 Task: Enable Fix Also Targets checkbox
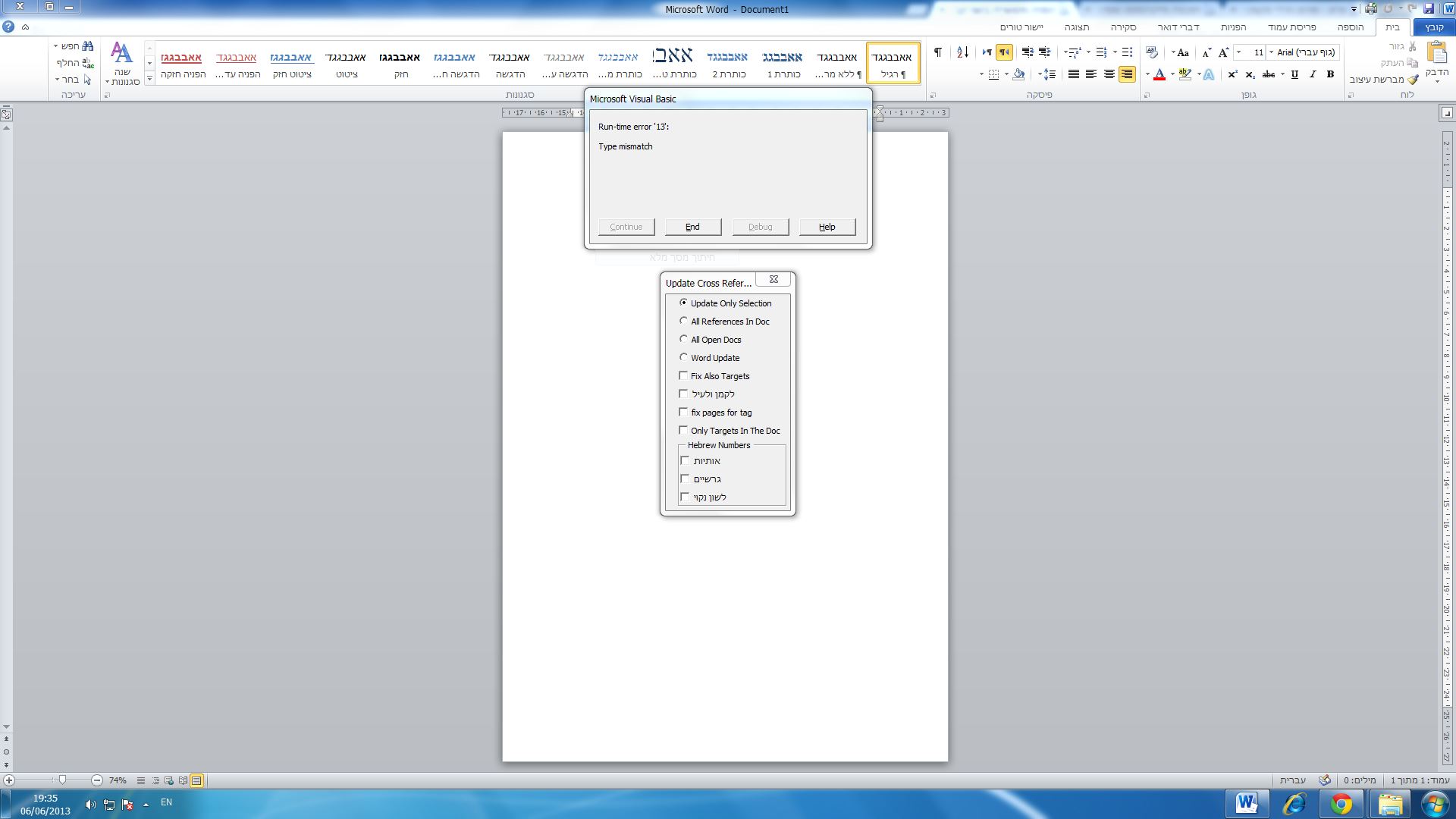[683, 375]
